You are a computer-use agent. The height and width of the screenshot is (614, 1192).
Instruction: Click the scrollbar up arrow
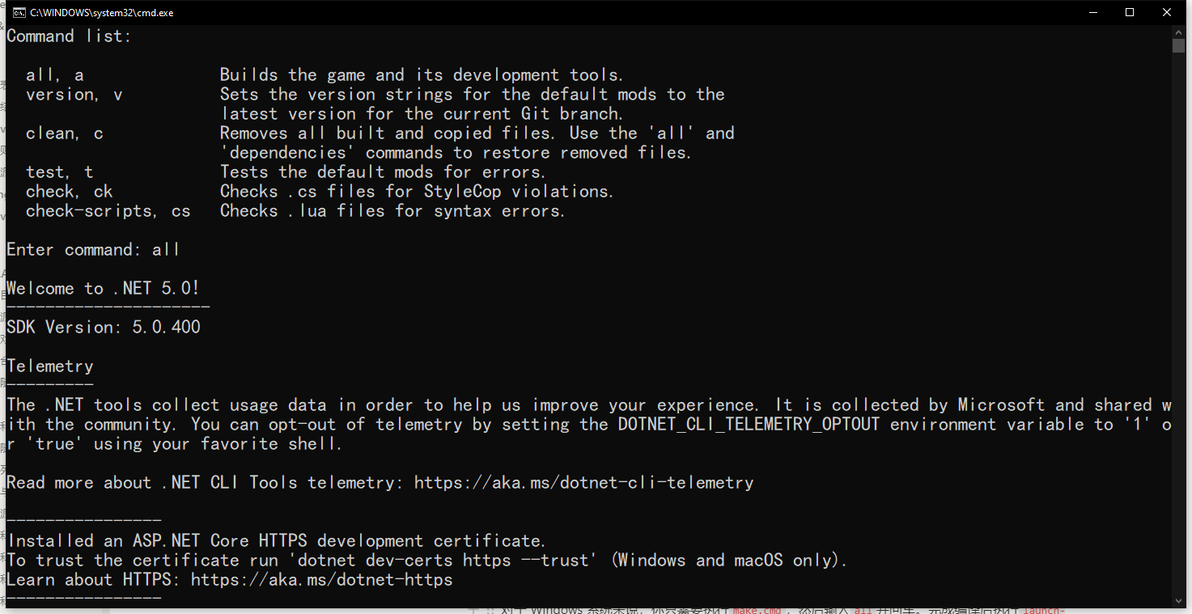(x=1178, y=32)
